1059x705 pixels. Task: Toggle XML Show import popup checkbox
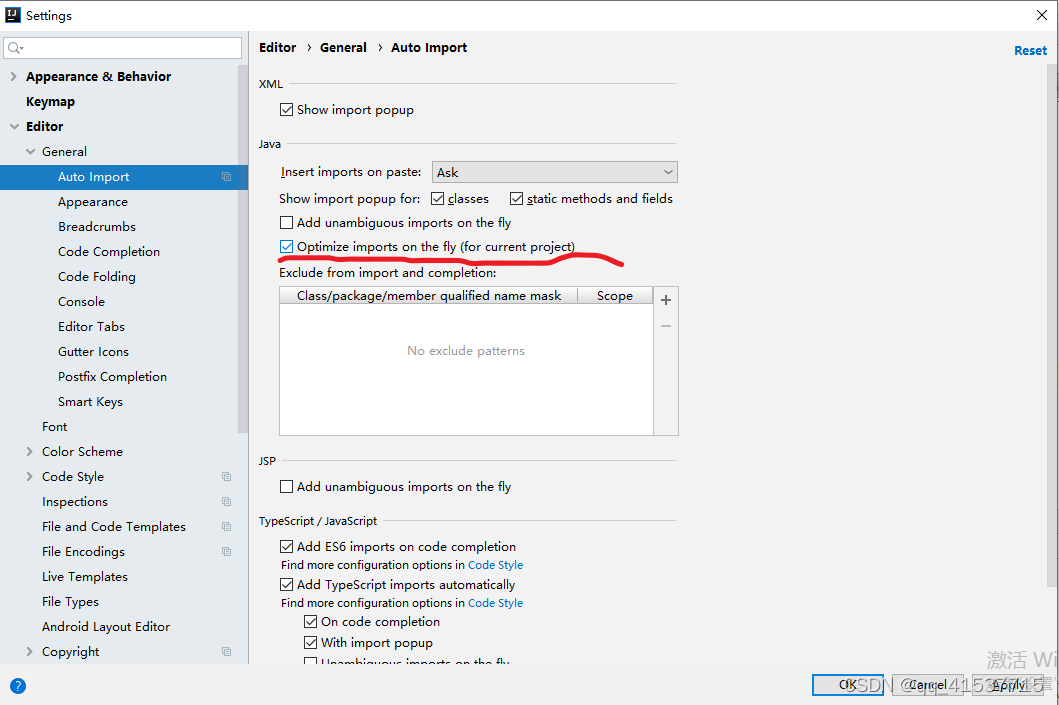(286, 109)
